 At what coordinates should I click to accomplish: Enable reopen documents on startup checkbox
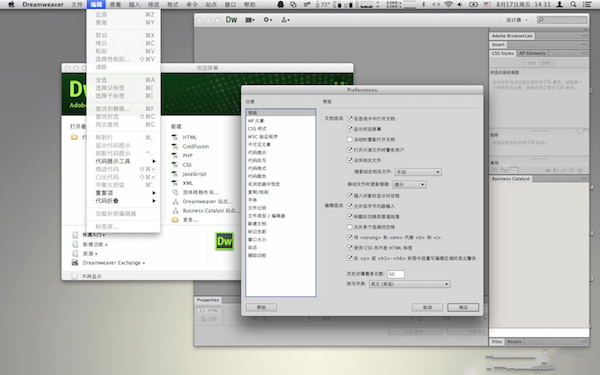(349, 139)
